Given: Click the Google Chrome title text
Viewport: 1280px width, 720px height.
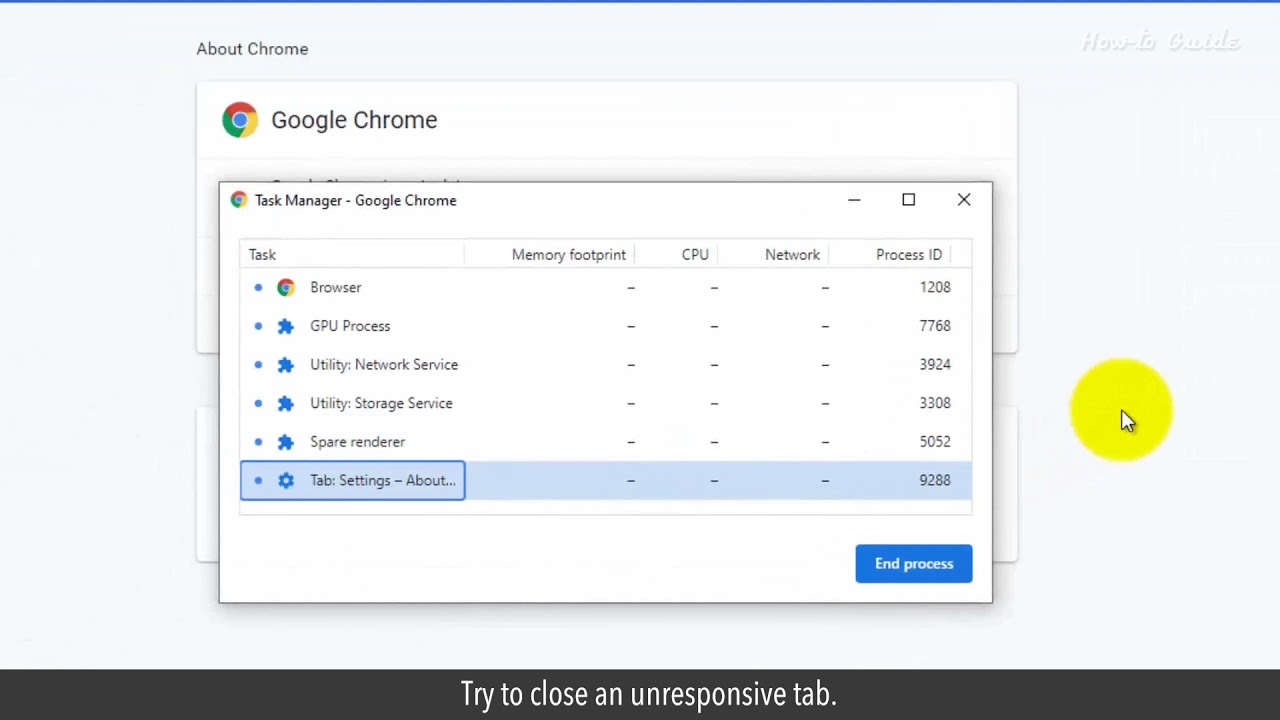Looking at the screenshot, I should pyautogui.click(x=354, y=120).
